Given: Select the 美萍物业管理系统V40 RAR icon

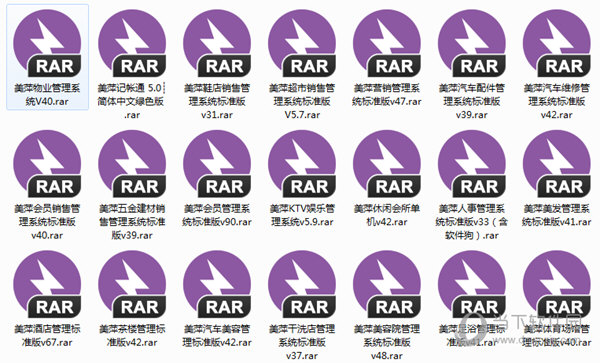Looking at the screenshot, I should (47, 43).
